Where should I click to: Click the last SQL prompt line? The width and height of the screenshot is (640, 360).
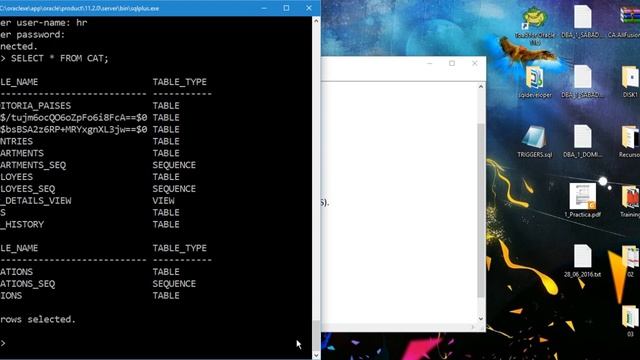coord(3,343)
